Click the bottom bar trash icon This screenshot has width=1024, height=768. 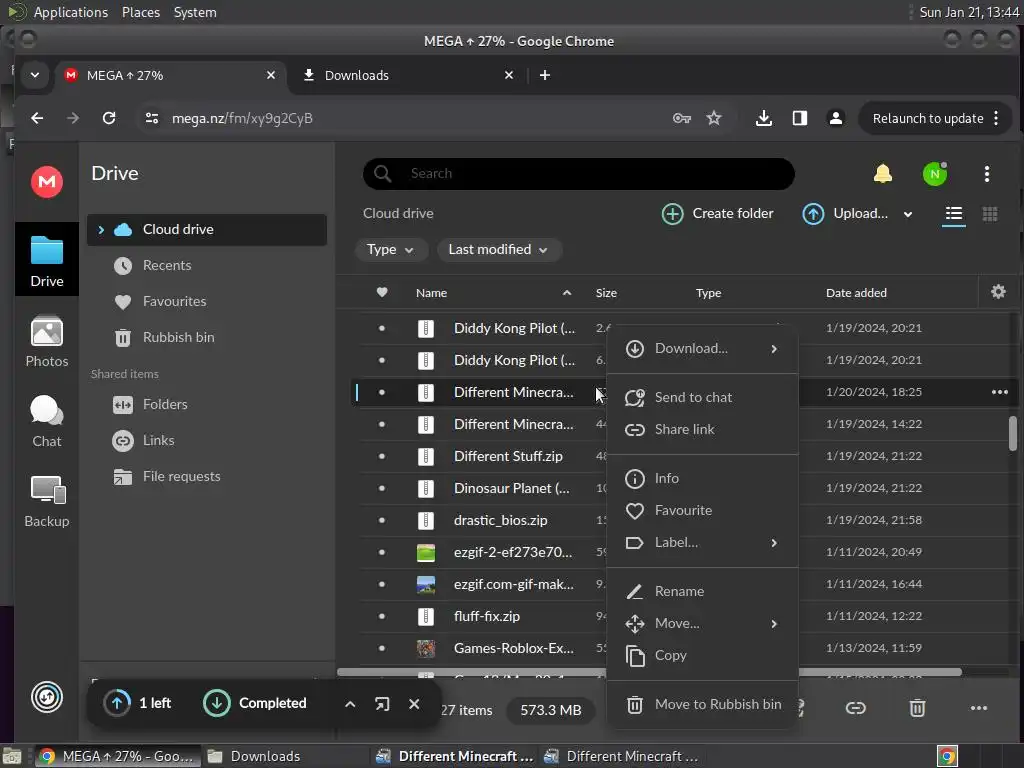coord(917,708)
